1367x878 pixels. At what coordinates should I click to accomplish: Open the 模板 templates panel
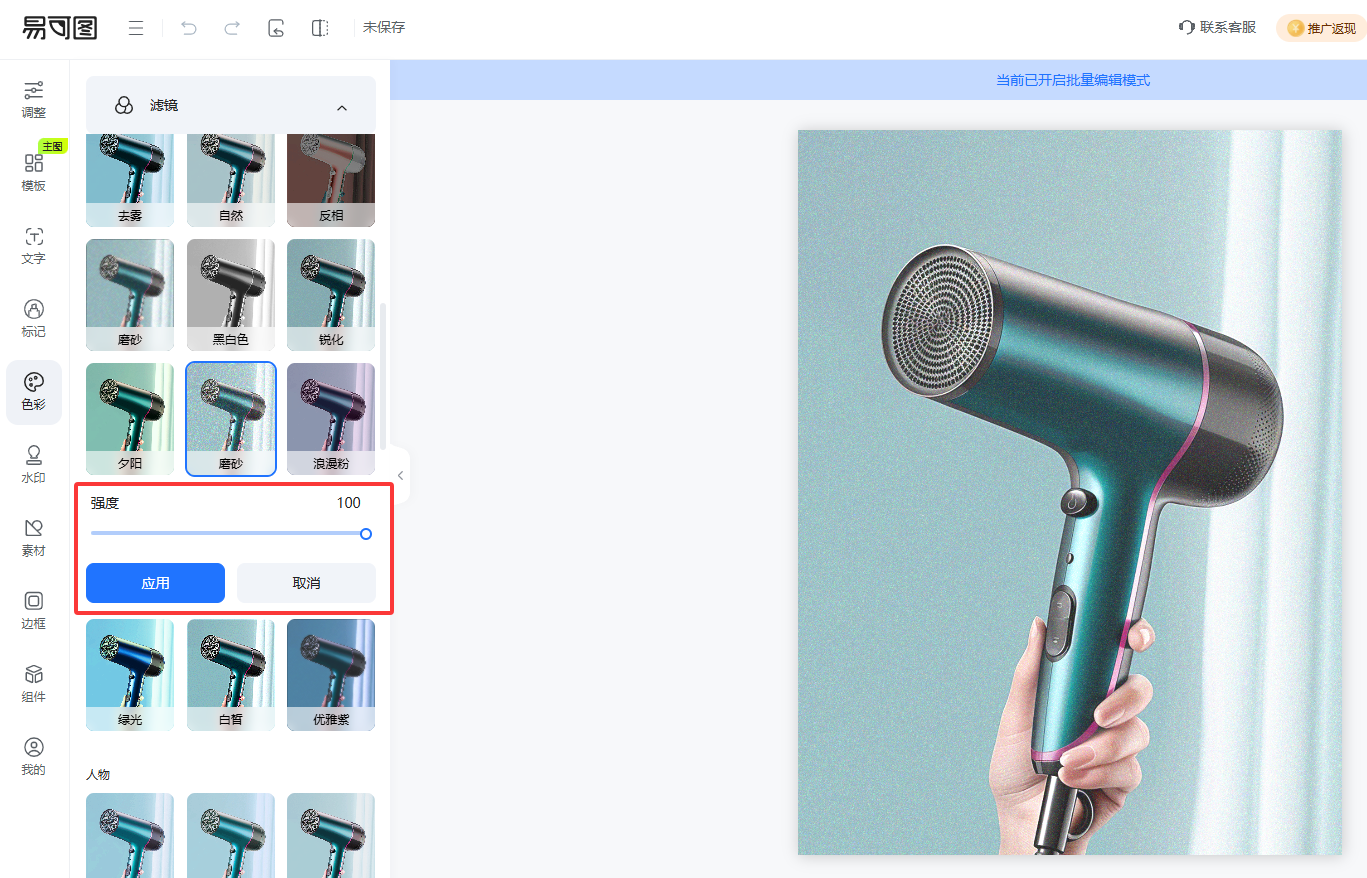(34, 173)
